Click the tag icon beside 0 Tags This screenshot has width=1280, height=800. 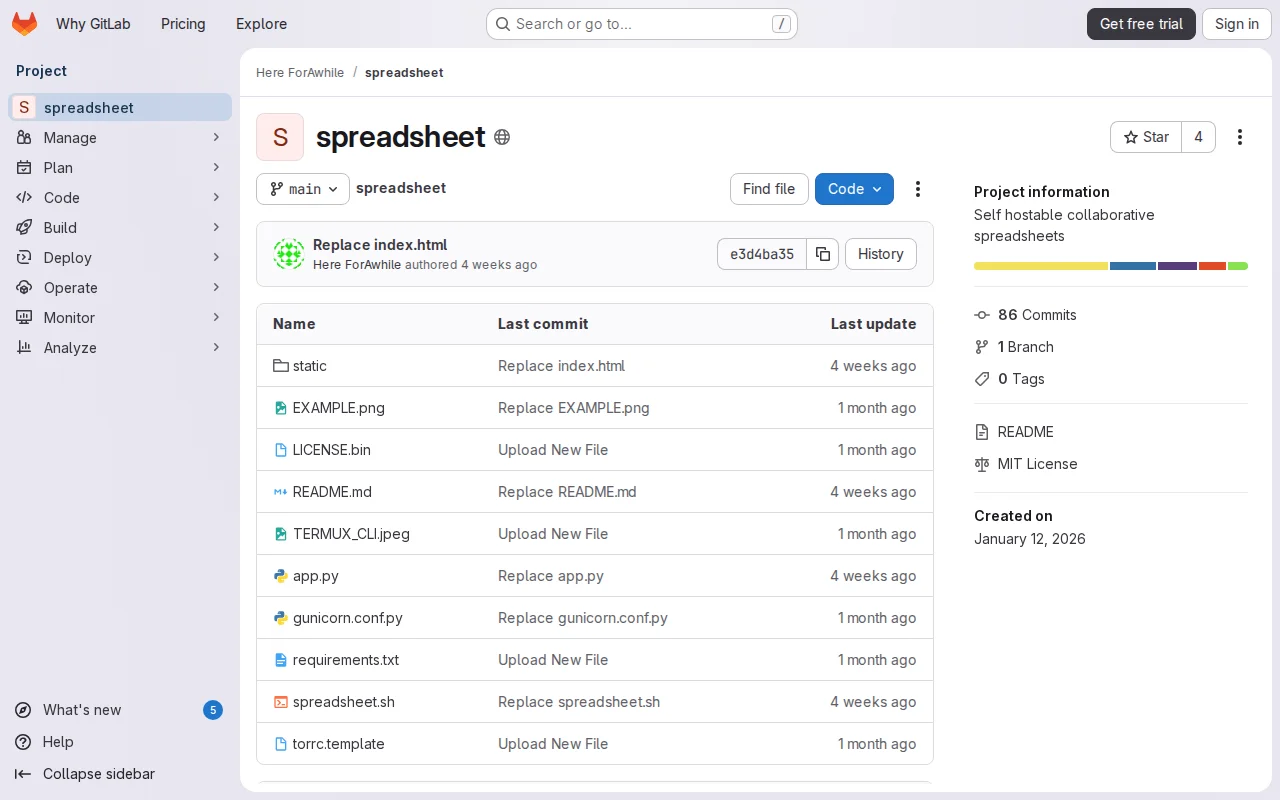point(982,379)
